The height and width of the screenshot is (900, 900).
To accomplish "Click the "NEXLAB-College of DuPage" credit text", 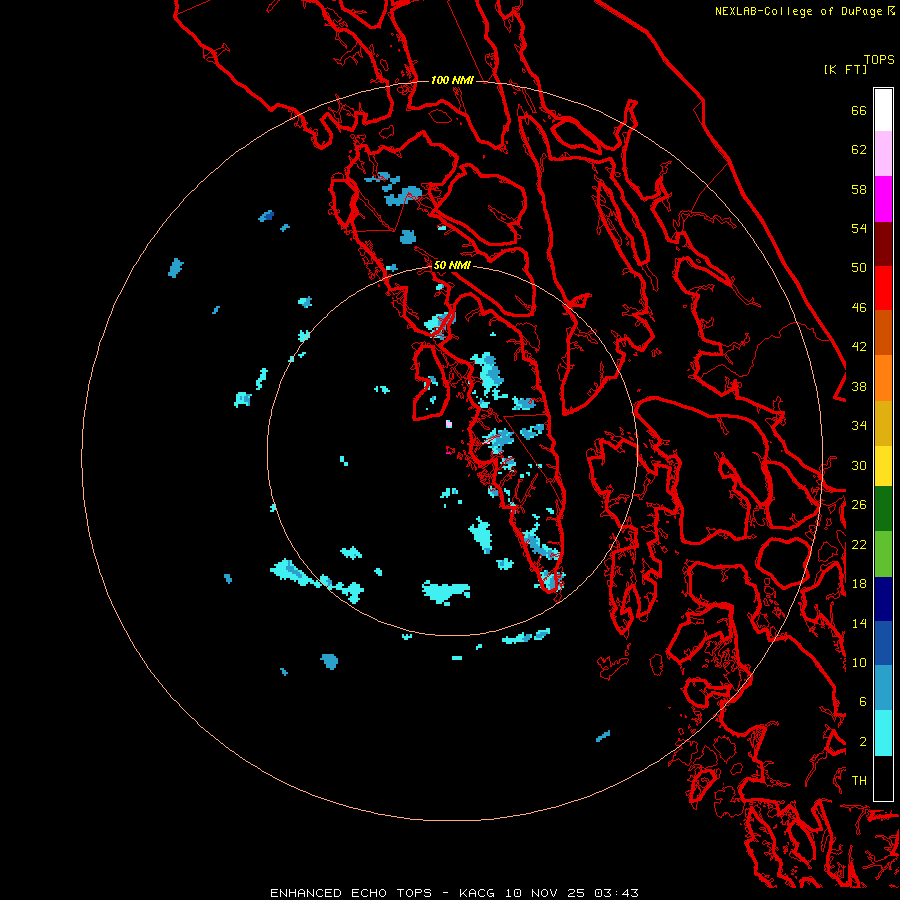I will (800, 11).
